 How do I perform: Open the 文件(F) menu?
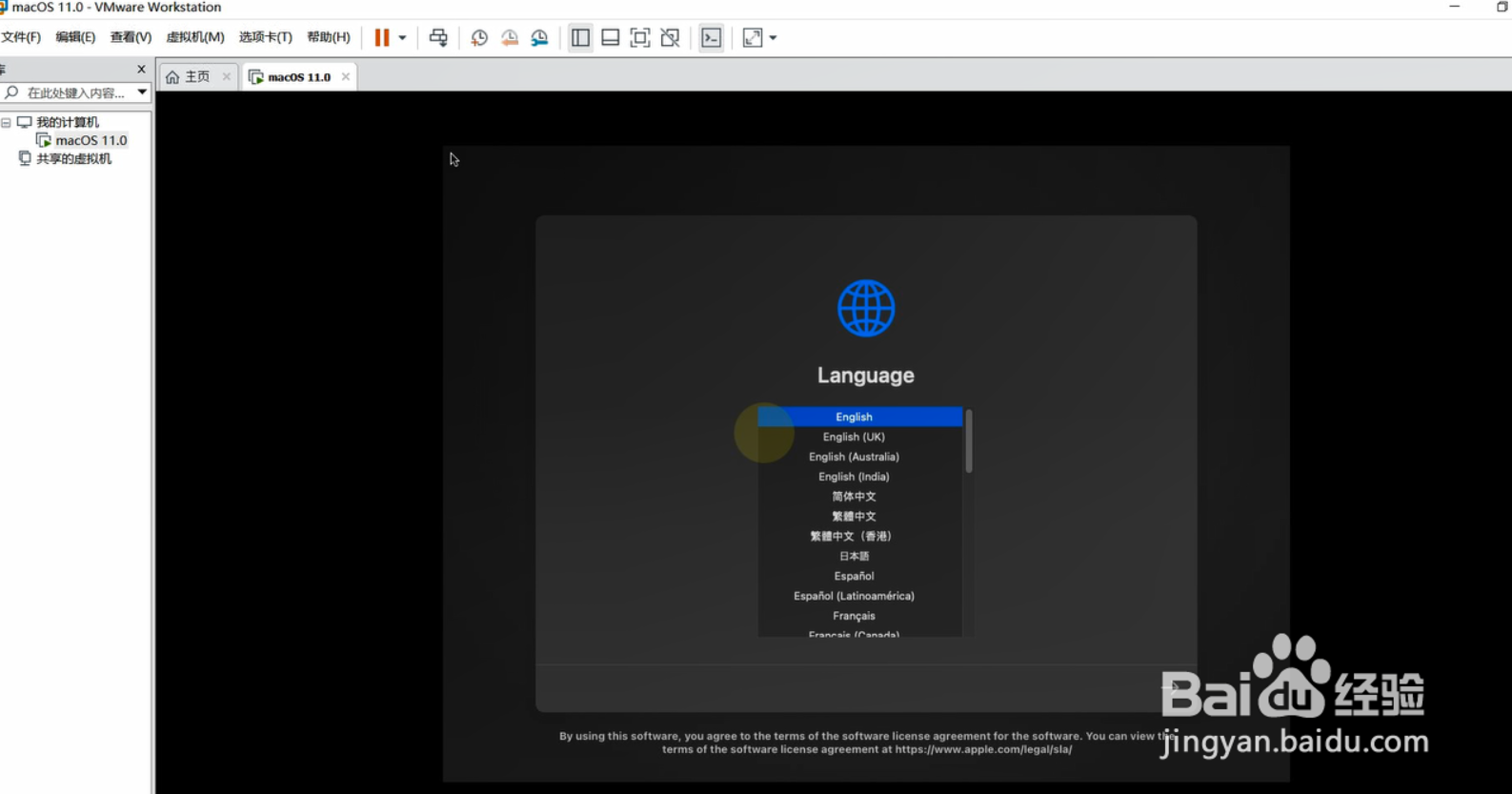pos(21,37)
